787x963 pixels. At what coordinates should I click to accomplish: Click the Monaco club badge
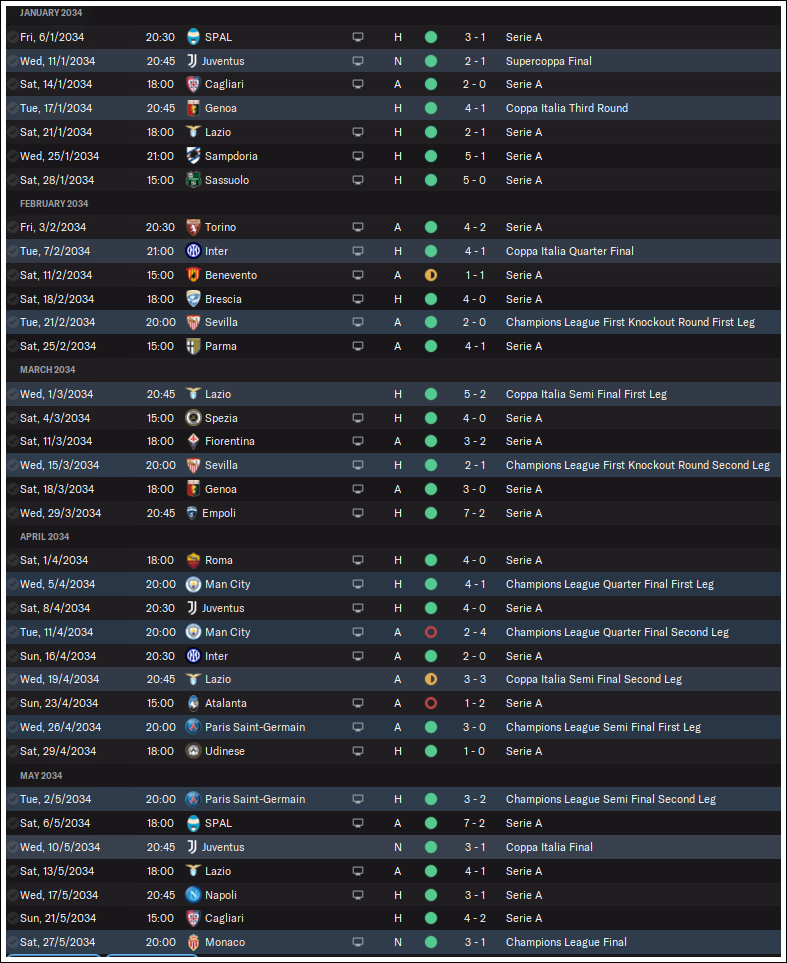(193, 942)
